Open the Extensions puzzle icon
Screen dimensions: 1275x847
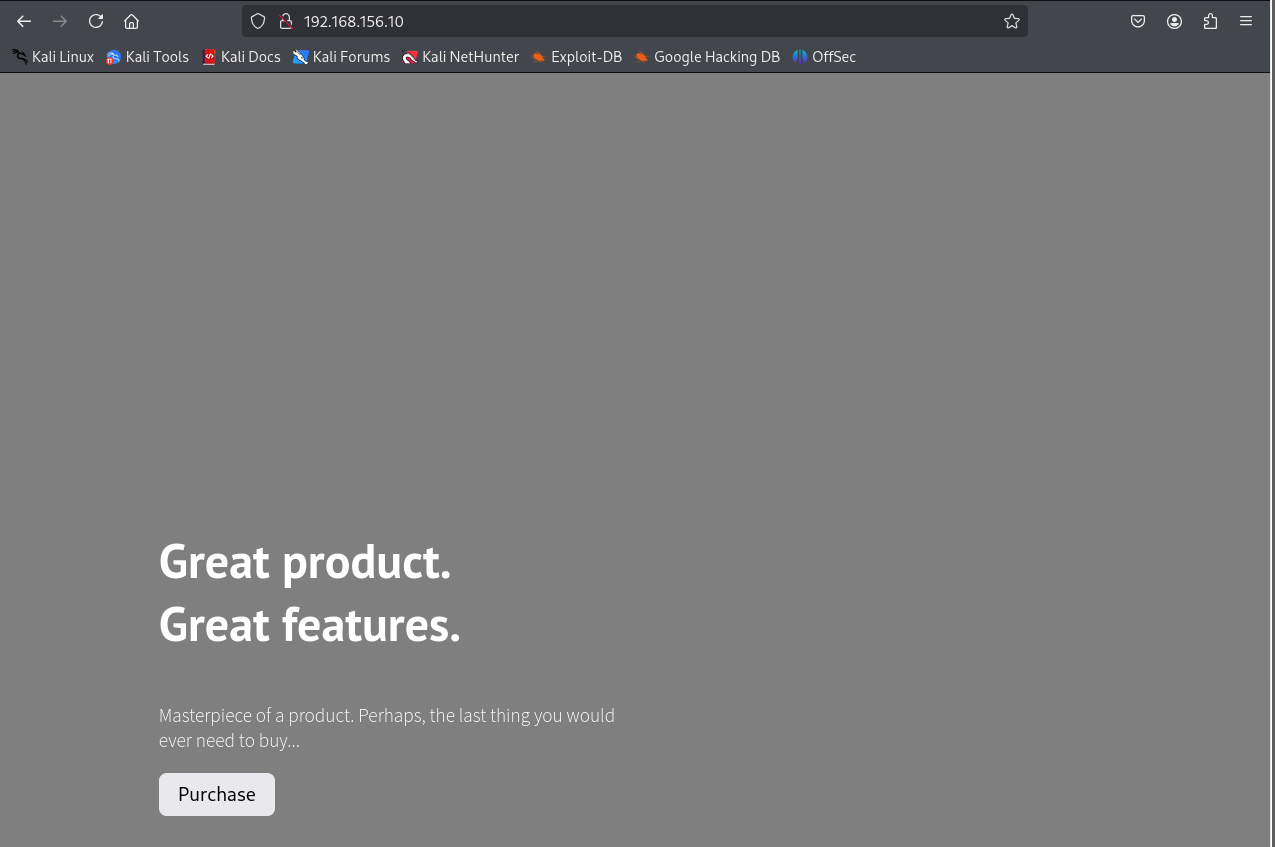click(x=1210, y=21)
